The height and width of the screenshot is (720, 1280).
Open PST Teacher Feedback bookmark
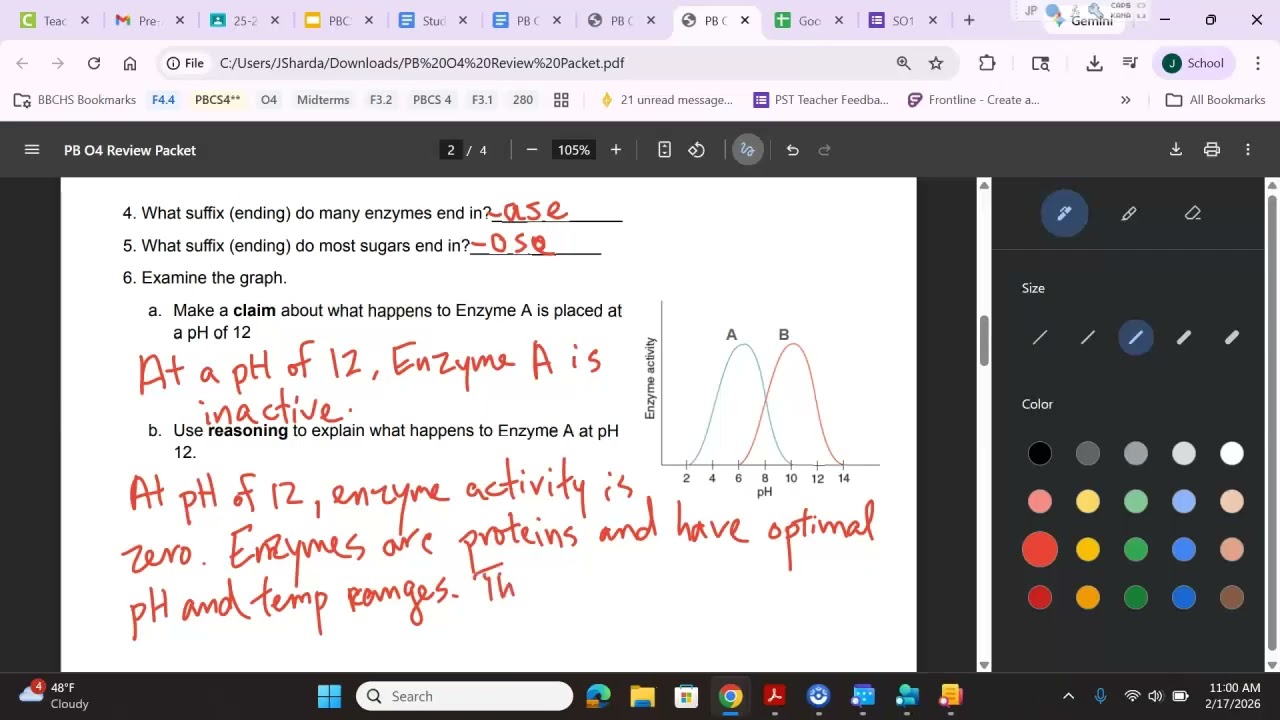tap(821, 100)
